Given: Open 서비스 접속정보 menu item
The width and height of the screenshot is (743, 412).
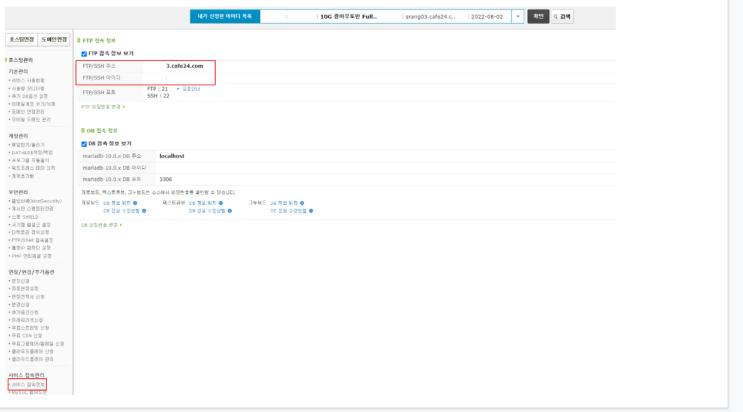Looking at the screenshot, I should (28, 385).
